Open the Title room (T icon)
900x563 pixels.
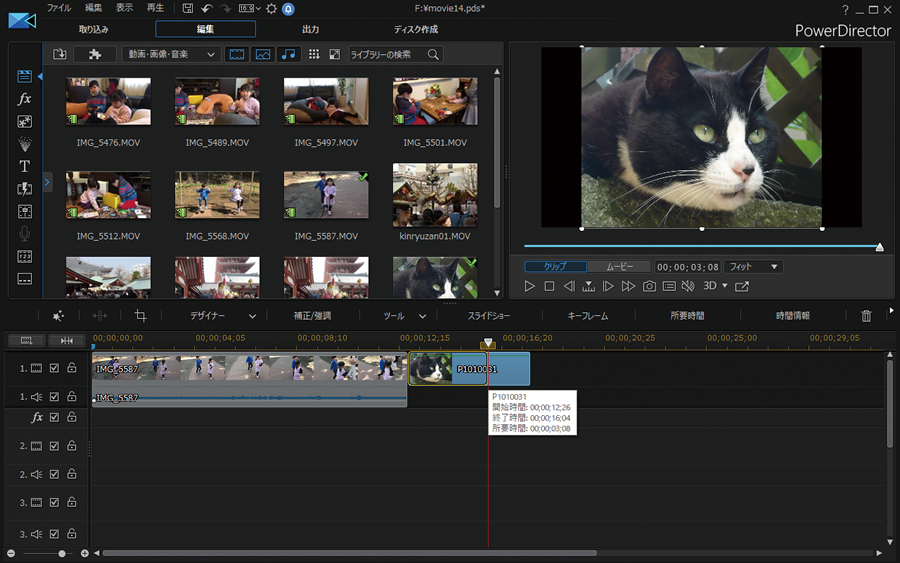pyautogui.click(x=25, y=166)
